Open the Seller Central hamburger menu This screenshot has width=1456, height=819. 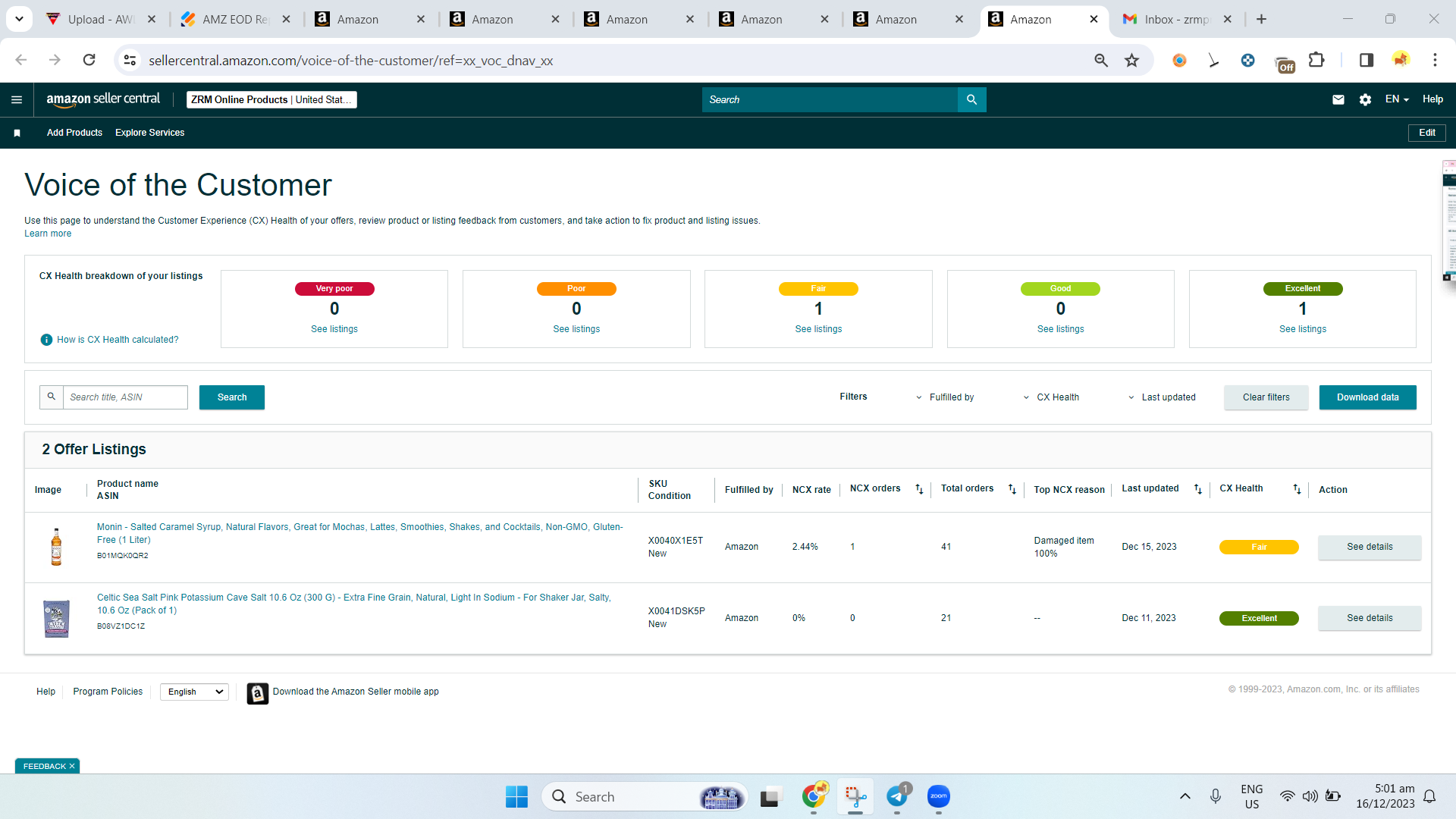coord(17,99)
